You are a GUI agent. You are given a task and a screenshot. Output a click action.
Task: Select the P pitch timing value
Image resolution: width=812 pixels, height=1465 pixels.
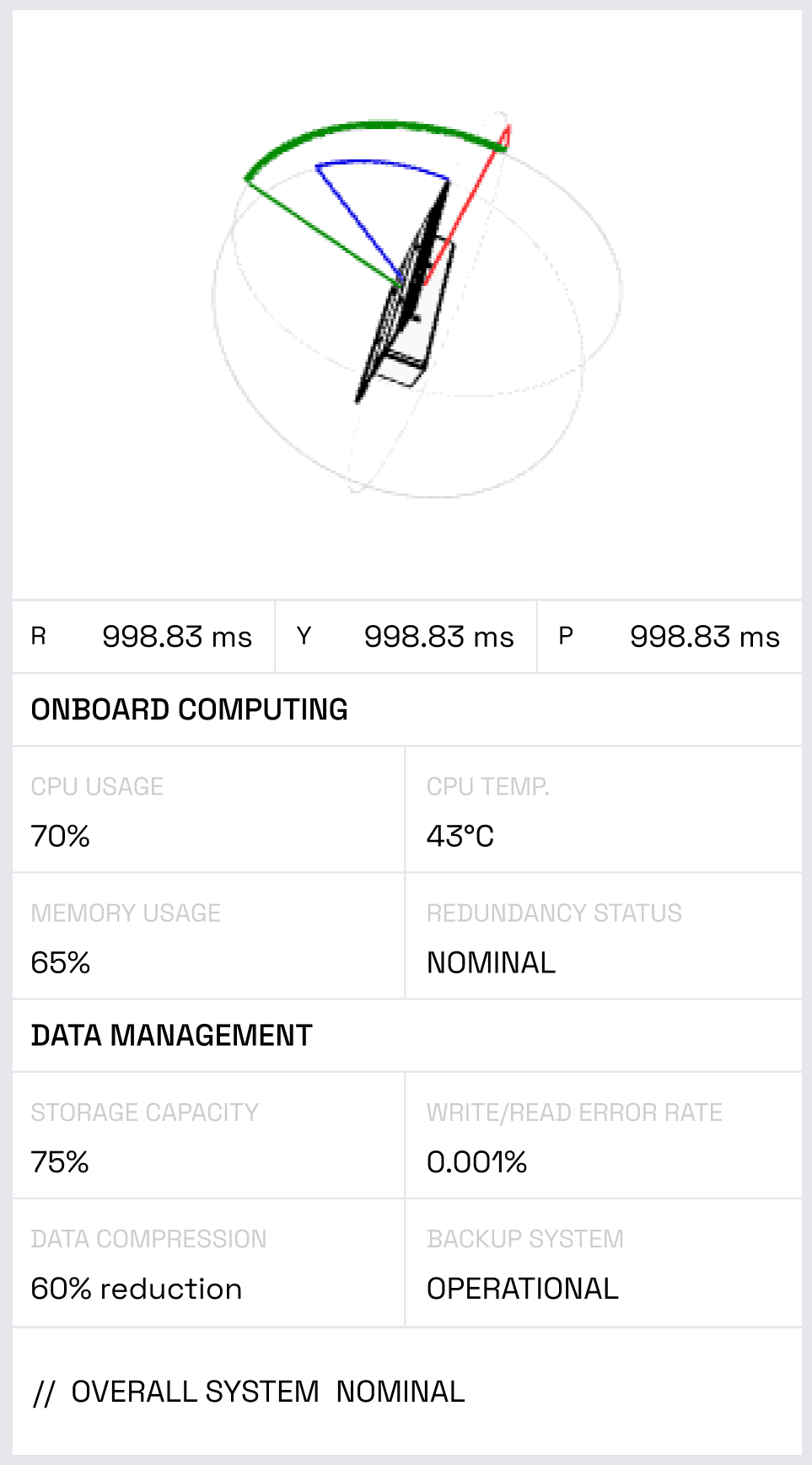704,637
